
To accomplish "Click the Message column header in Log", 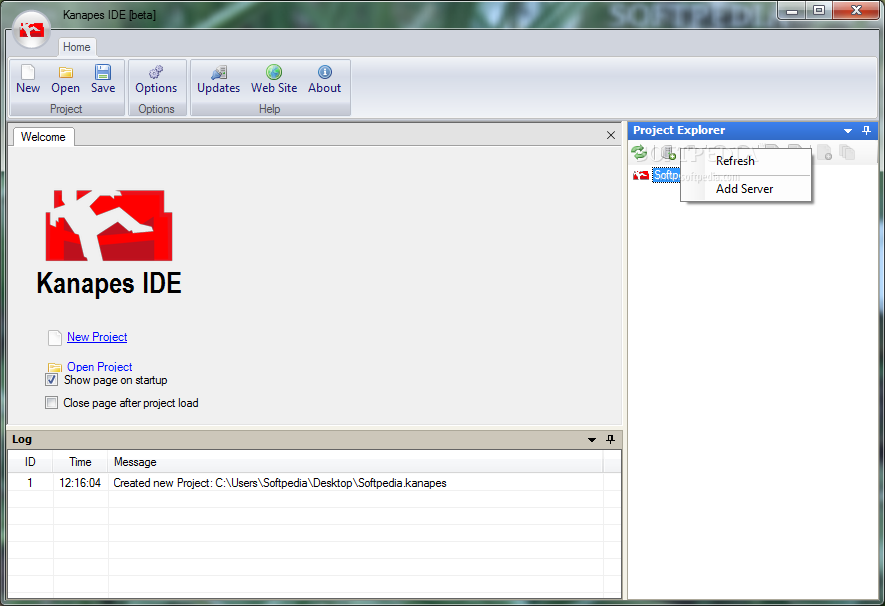I will pyautogui.click(x=356, y=462).
